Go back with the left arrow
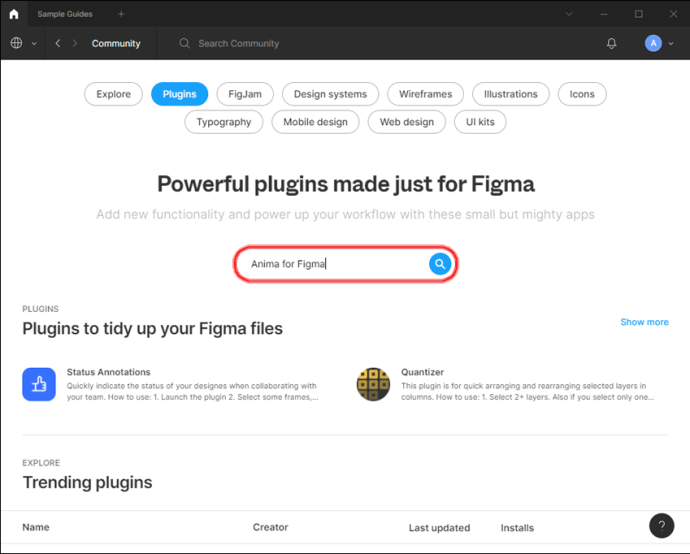 tap(58, 43)
